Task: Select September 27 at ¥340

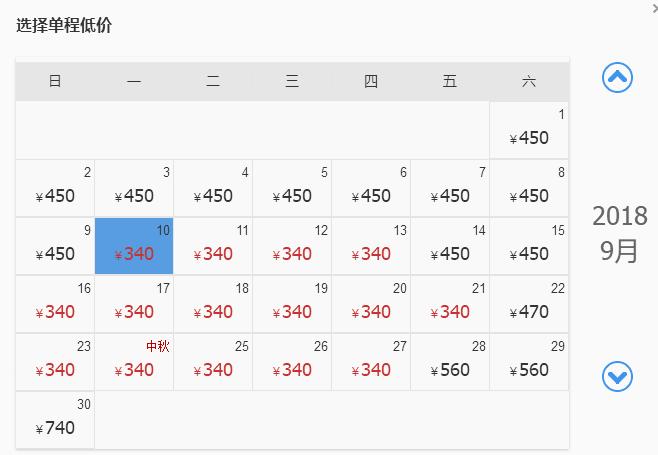Action: [371, 362]
